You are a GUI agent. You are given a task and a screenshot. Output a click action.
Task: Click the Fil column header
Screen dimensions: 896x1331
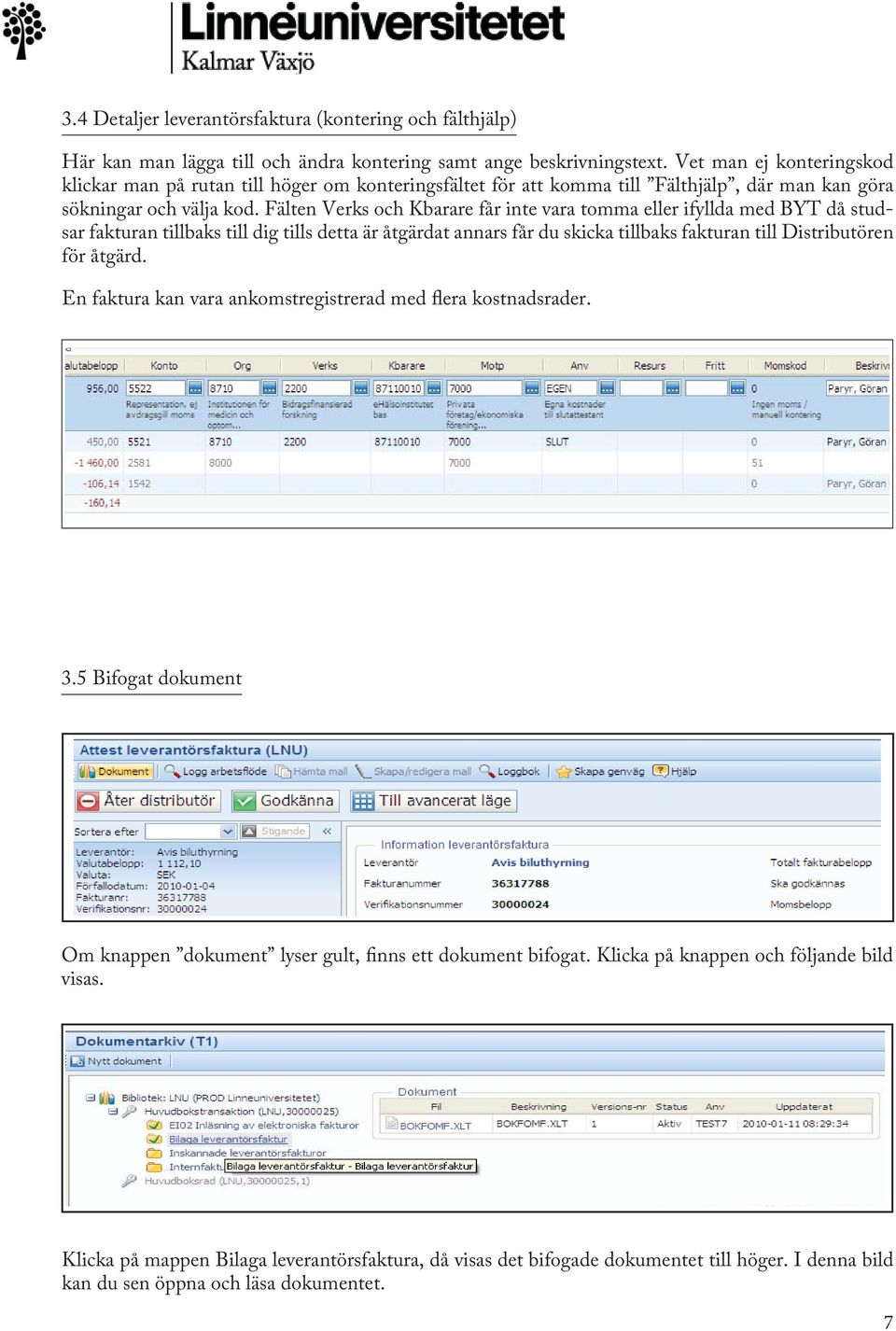coord(436,1106)
